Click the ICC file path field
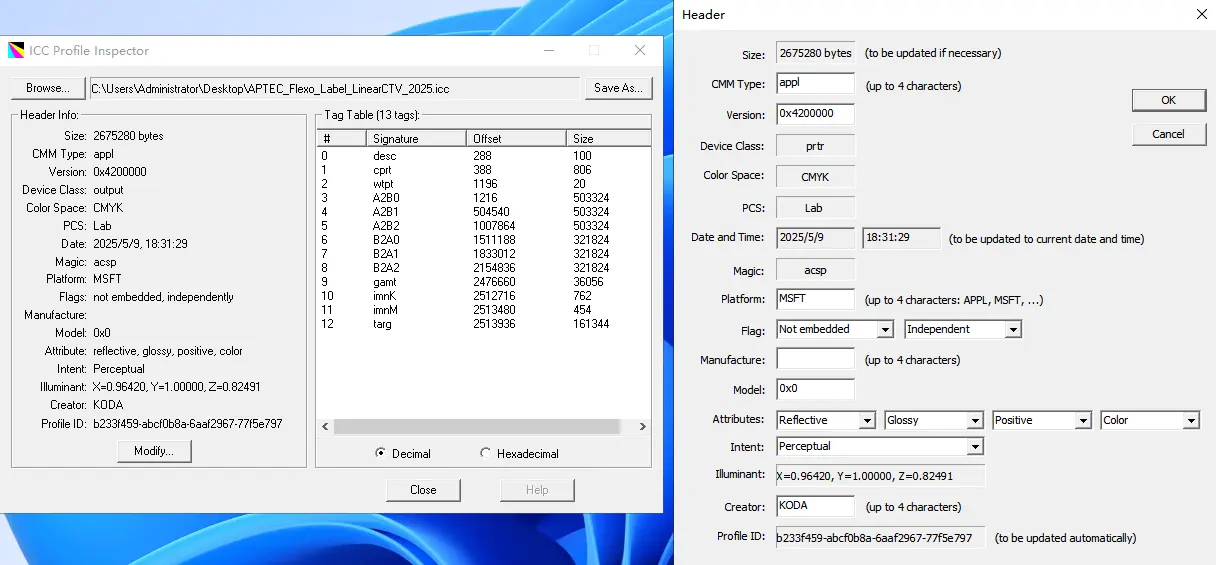This screenshot has height=565, width=1216. click(334, 89)
